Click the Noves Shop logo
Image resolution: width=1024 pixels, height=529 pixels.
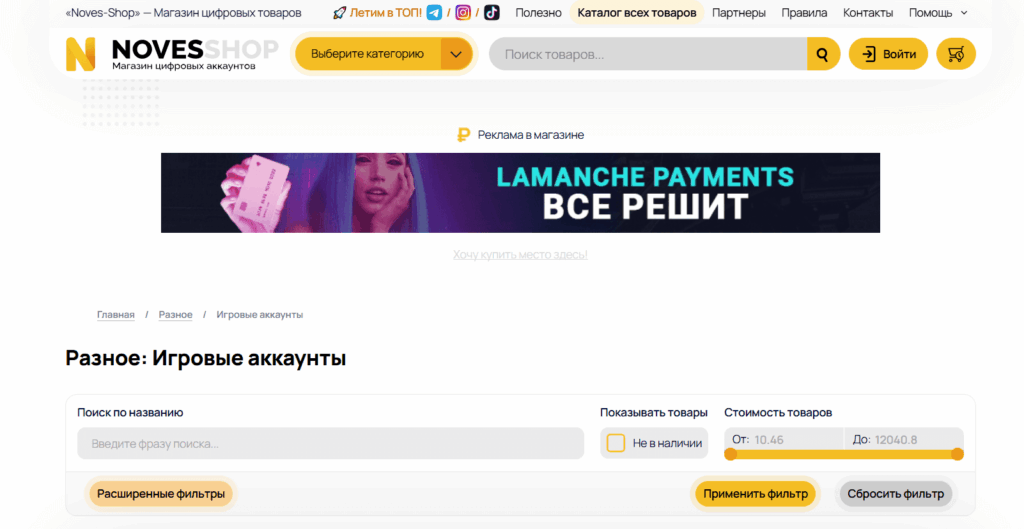click(172, 54)
